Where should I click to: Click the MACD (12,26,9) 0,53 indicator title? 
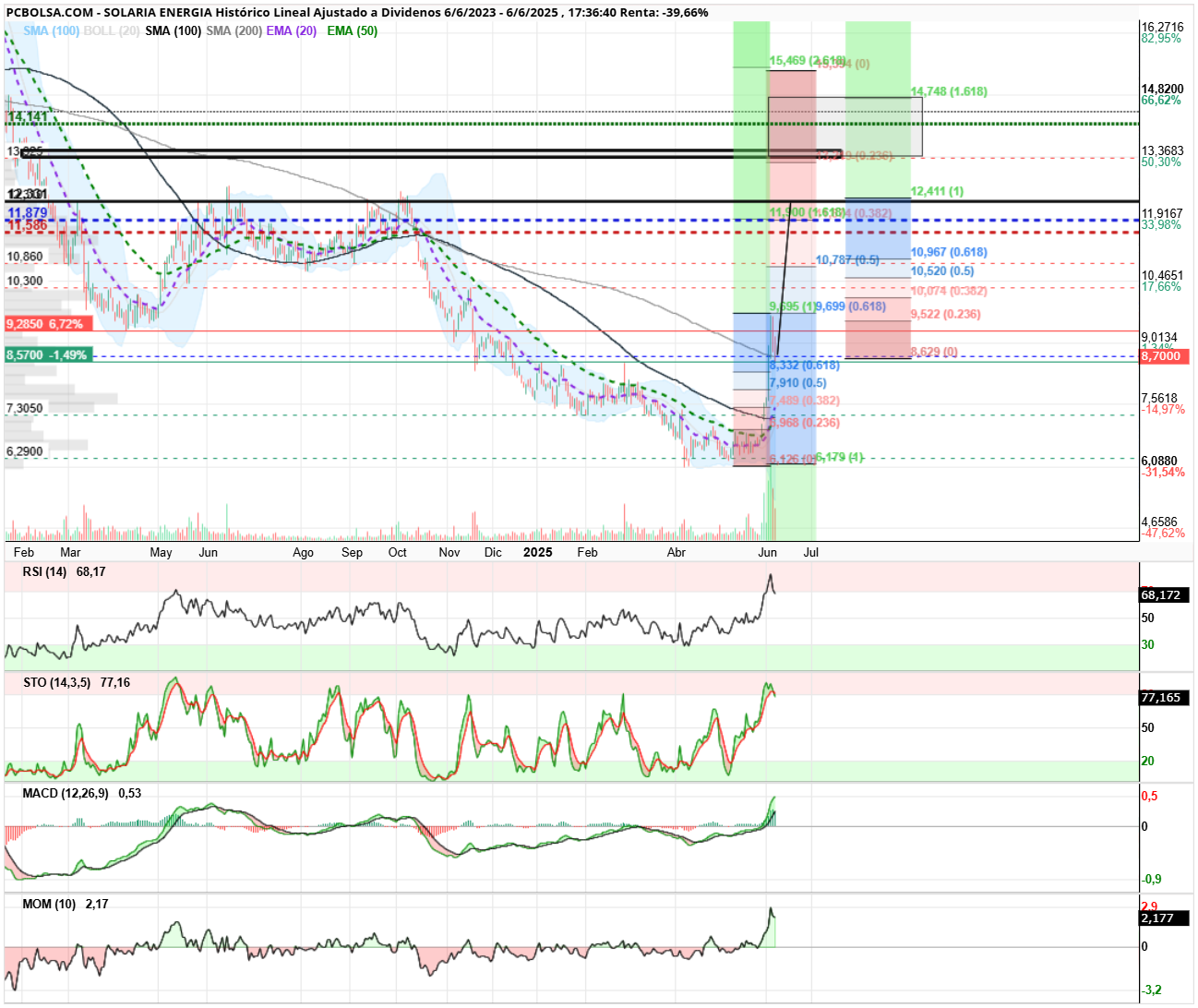click(x=82, y=794)
